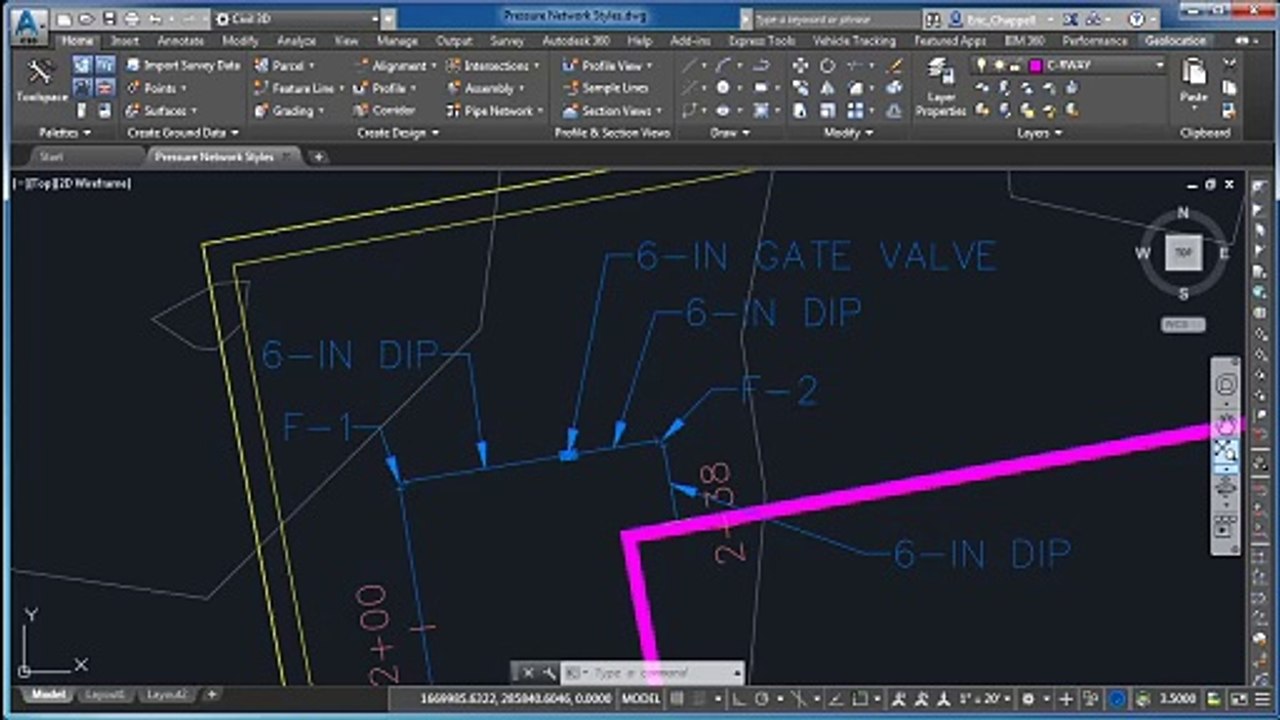Toggle polar tracking on status bar

coord(762,699)
